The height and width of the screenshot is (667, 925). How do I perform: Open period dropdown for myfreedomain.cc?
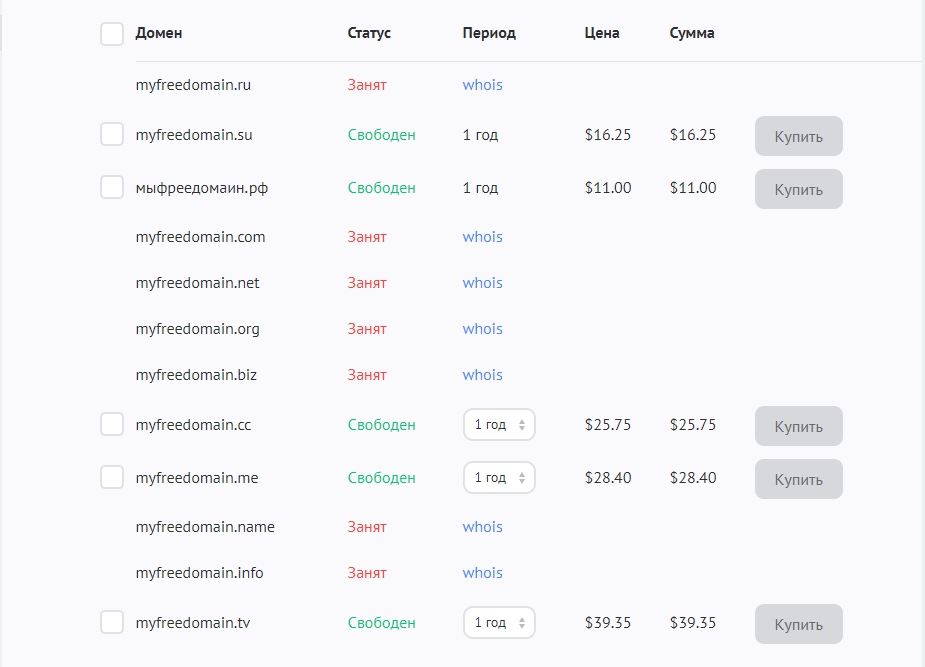coord(499,425)
